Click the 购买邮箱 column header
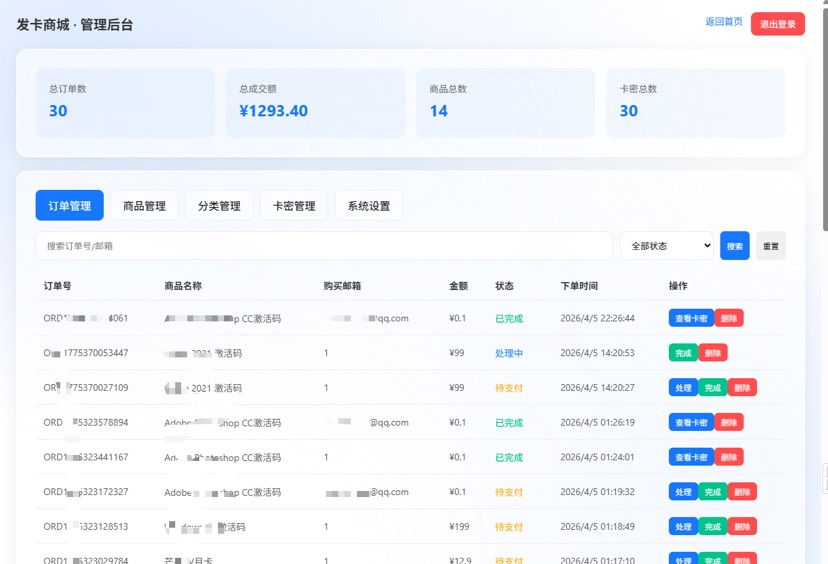Viewport: 828px width, 564px height. point(342,286)
